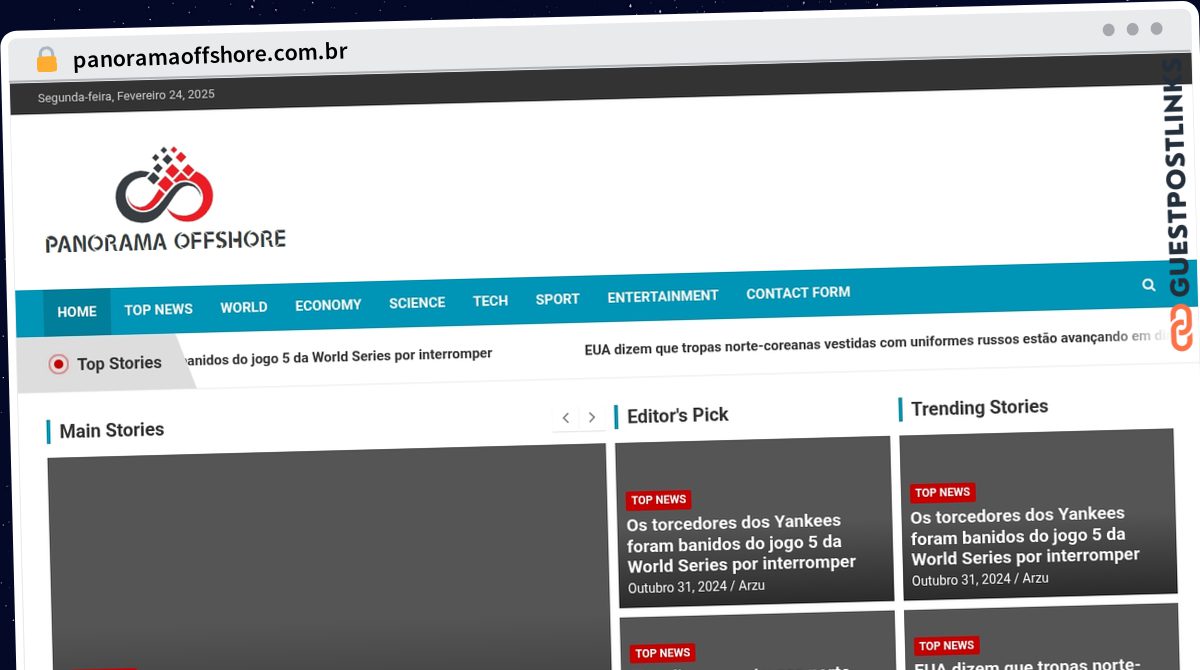Open the TECH menu item
Image resolution: width=1200 pixels, height=670 pixels.
coord(490,301)
